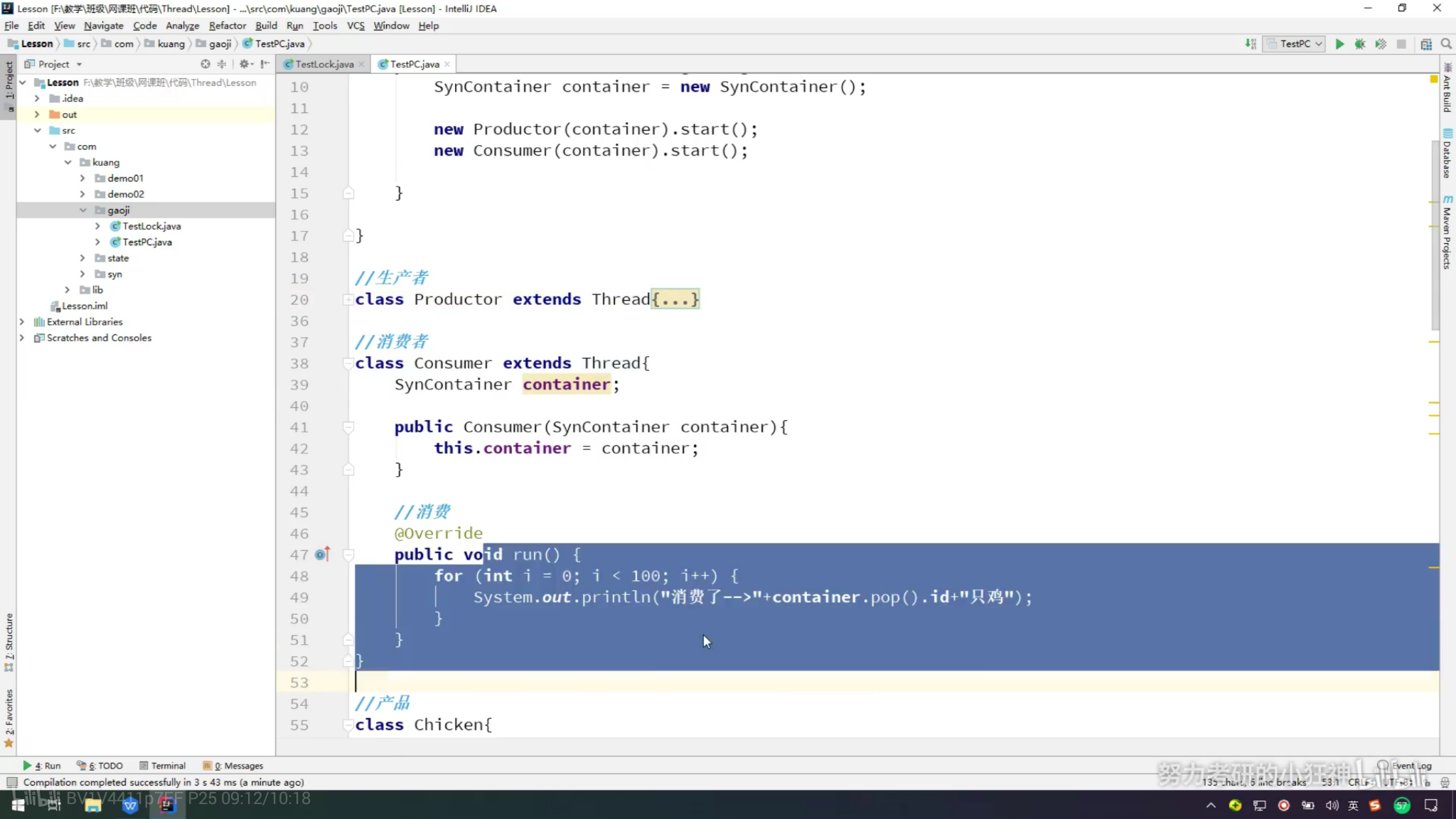Open the Ant Build side panel
The image size is (1456, 819).
(1447, 88)
